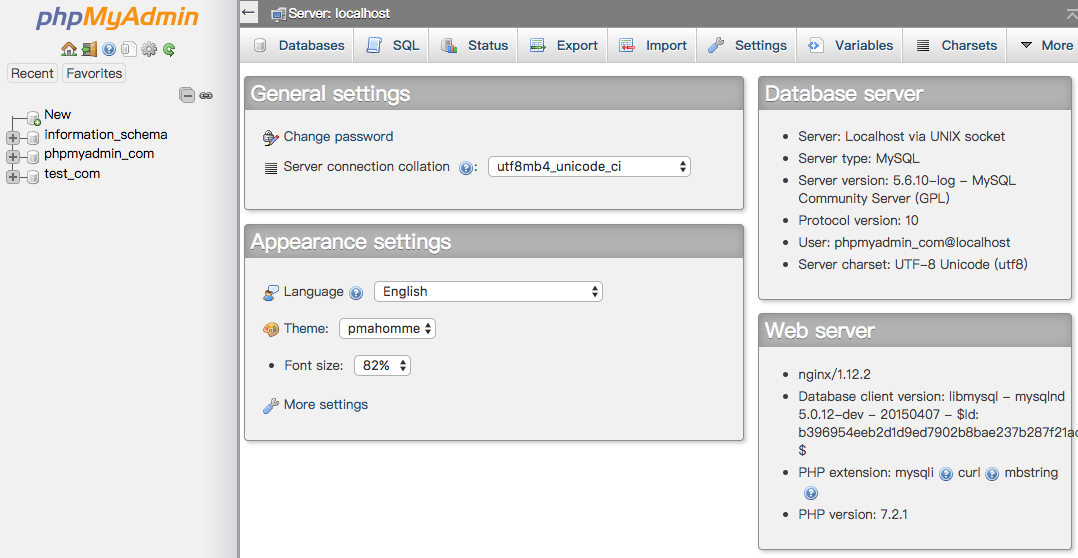This screenshot has width=1078, height=558.
Task: Expand the test_com database tree node
Action: pyautogui.click(x=13, y=176)
